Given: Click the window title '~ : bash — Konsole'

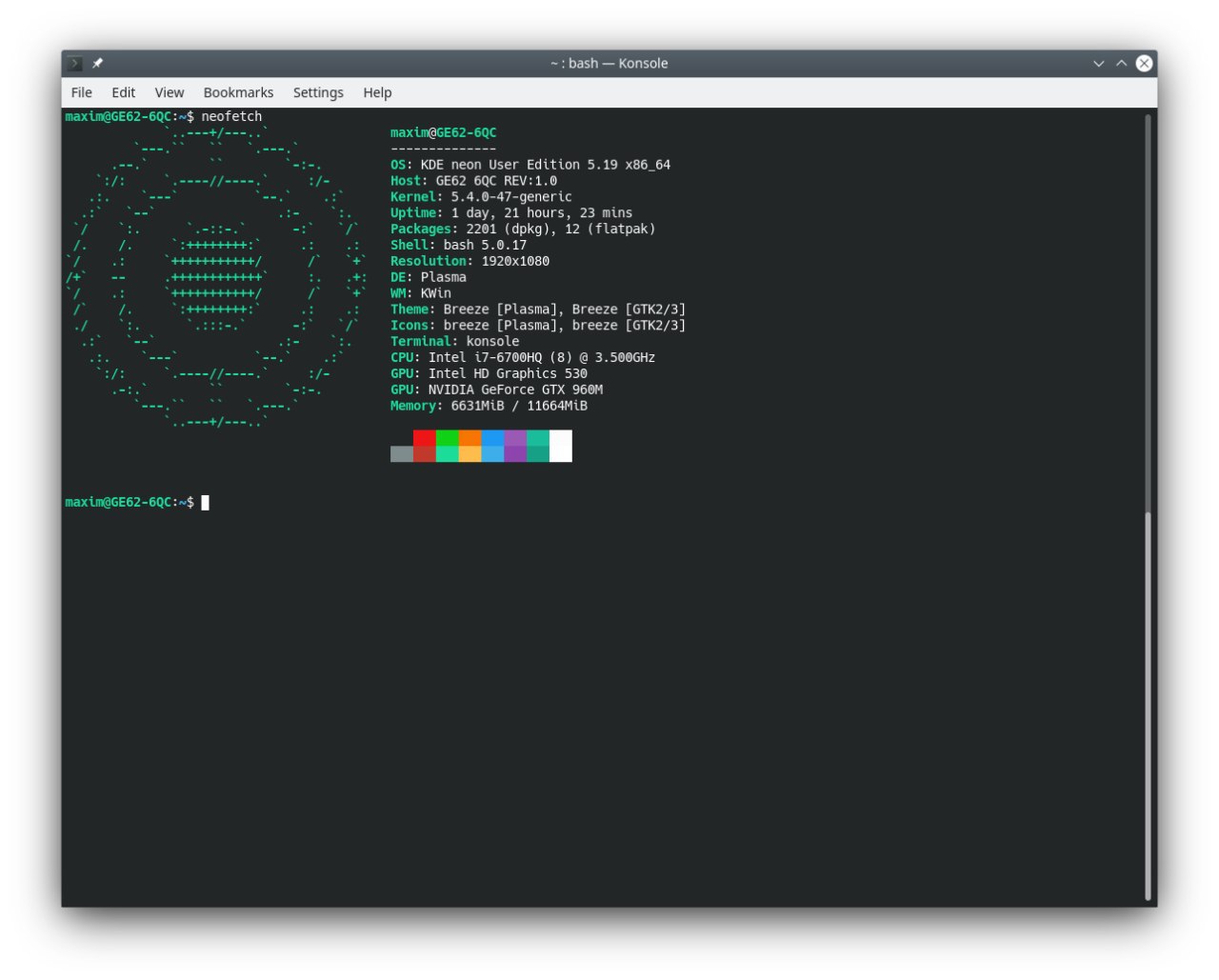Looking at the screenshot, I should tap(609, 64).
